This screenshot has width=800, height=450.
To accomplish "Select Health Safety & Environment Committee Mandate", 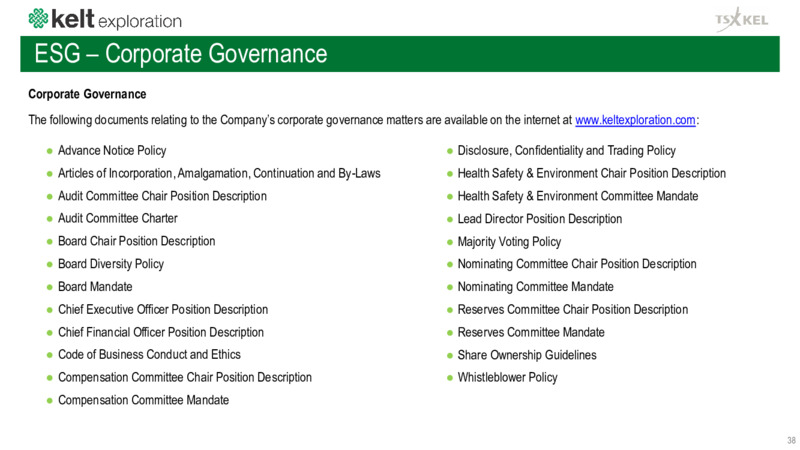I will 578,196.
